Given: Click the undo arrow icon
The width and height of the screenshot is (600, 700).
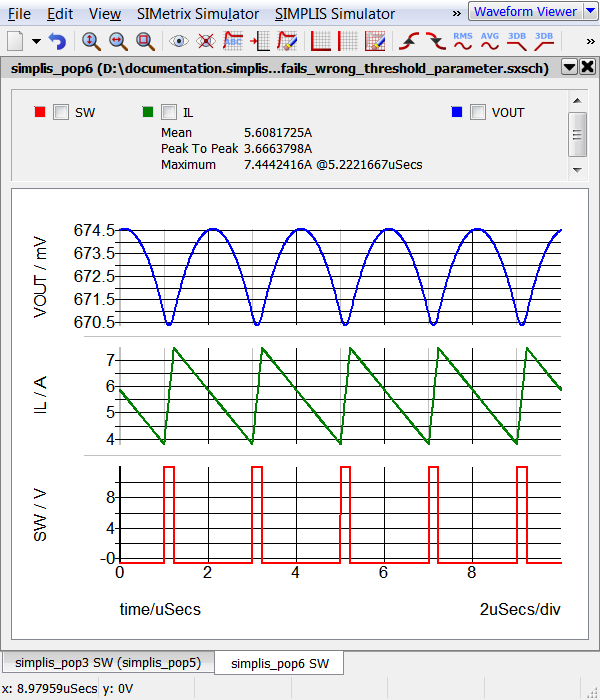Looking at the screenshot, I should [x=57, y=42].
